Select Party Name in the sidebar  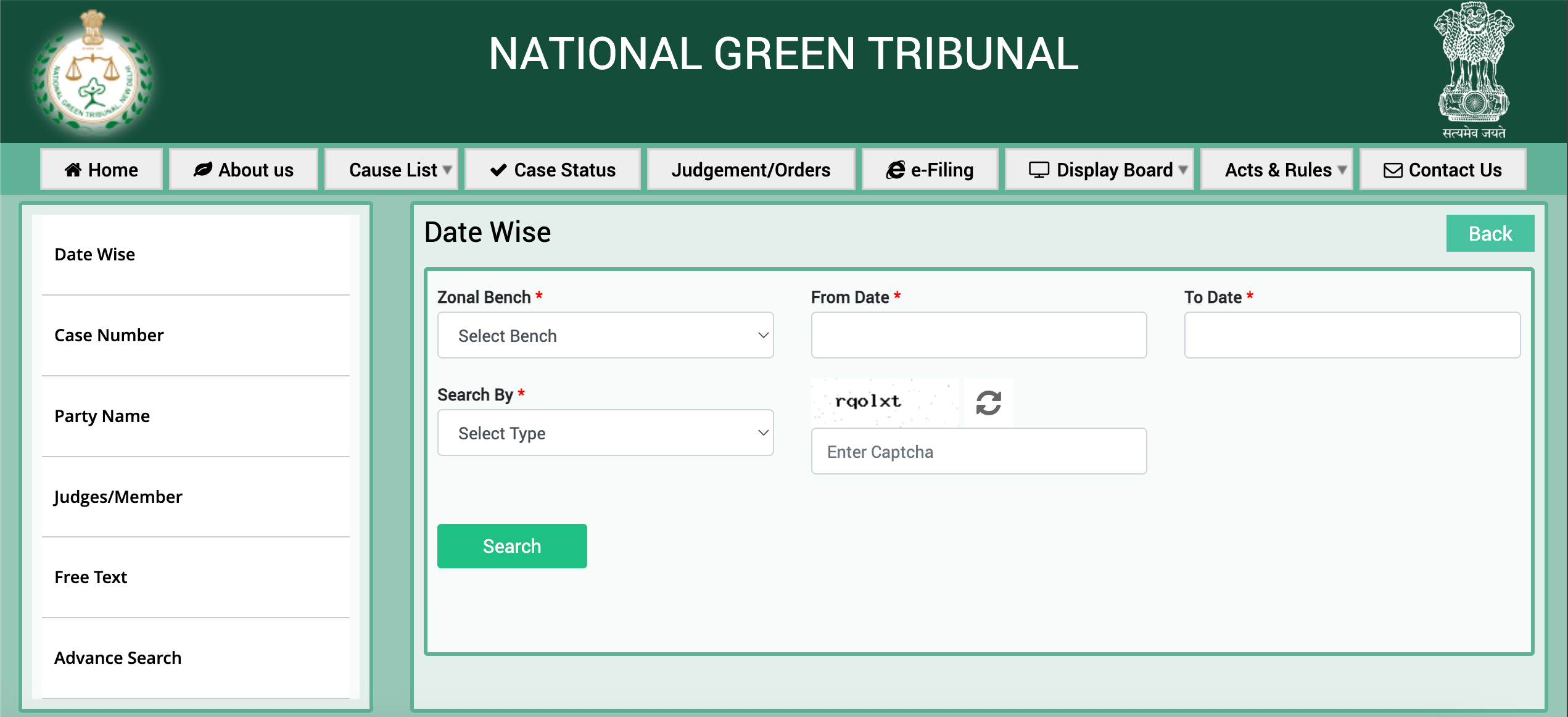click(x=102, y=416)
